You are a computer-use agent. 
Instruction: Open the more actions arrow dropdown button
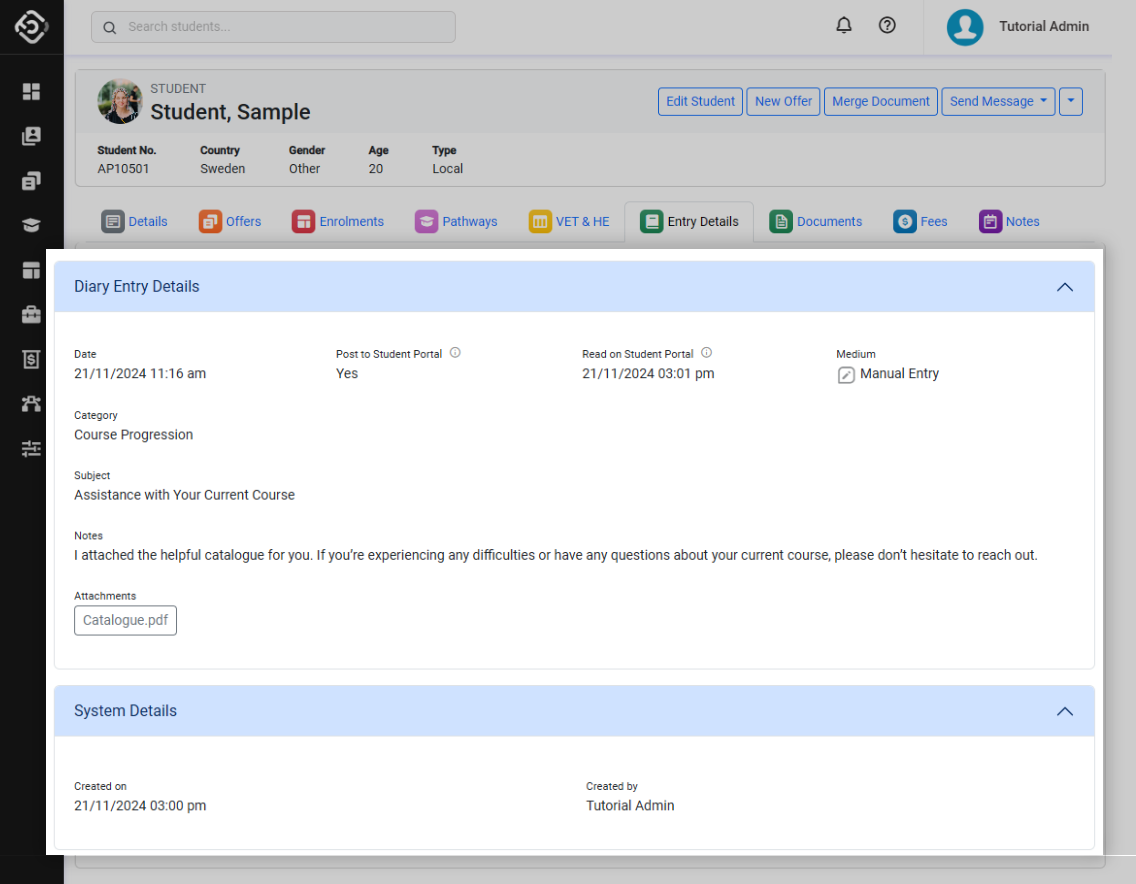point(1070,101)
